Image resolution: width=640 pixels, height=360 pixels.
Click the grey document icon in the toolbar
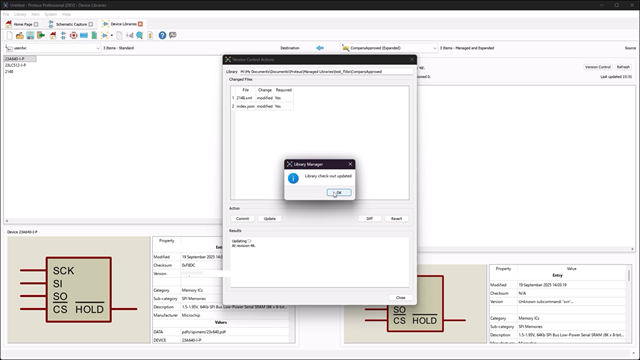tap(119, 36)
